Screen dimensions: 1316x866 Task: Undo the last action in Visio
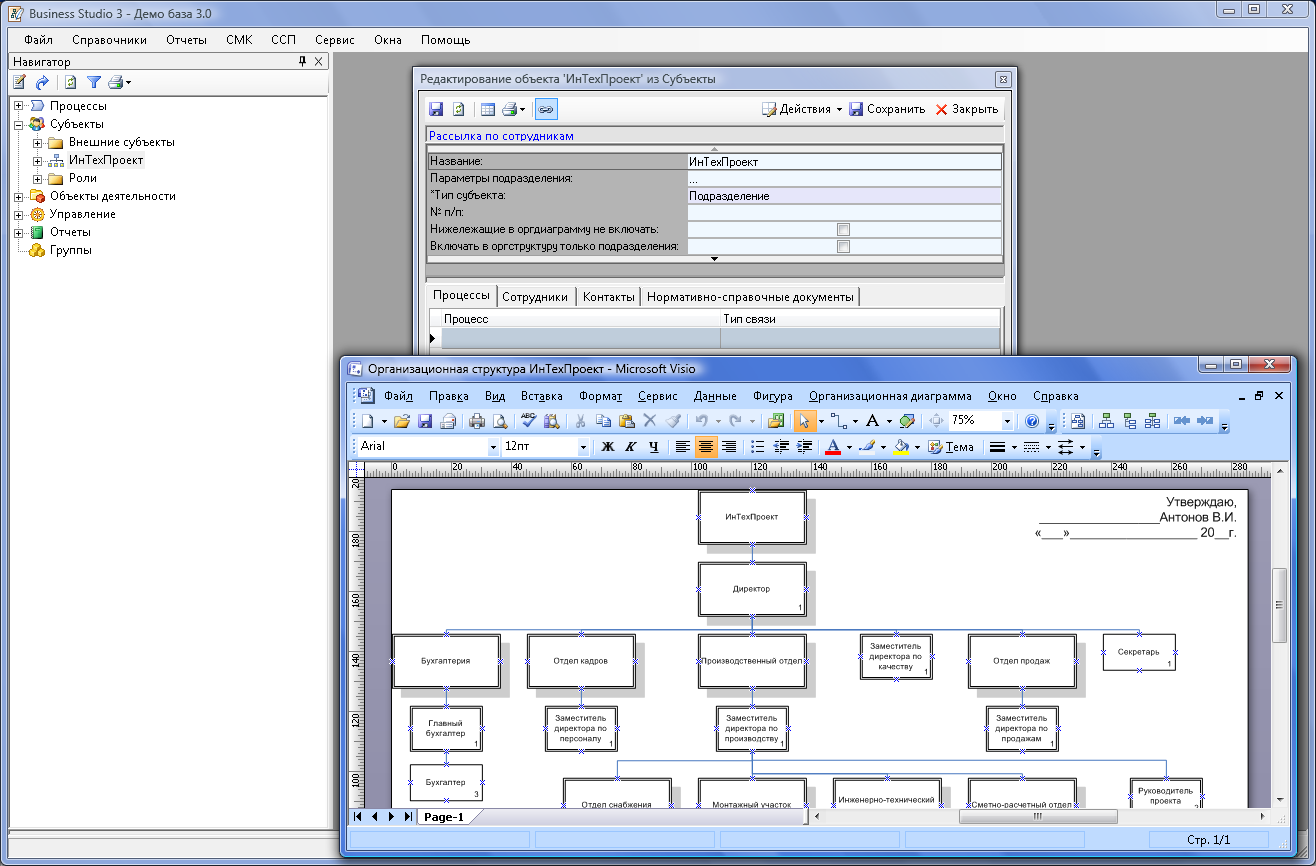(x=701, y=421)
